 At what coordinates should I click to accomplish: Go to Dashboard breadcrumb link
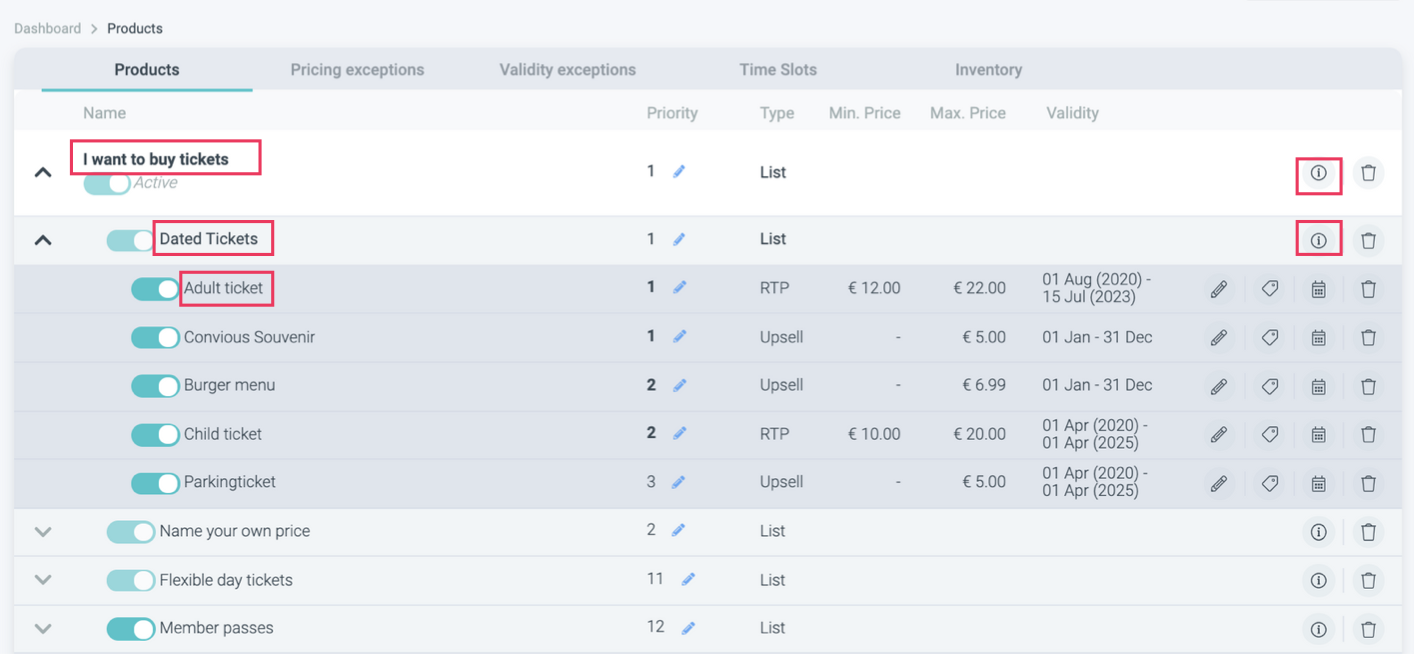click(x=47, y=28)
